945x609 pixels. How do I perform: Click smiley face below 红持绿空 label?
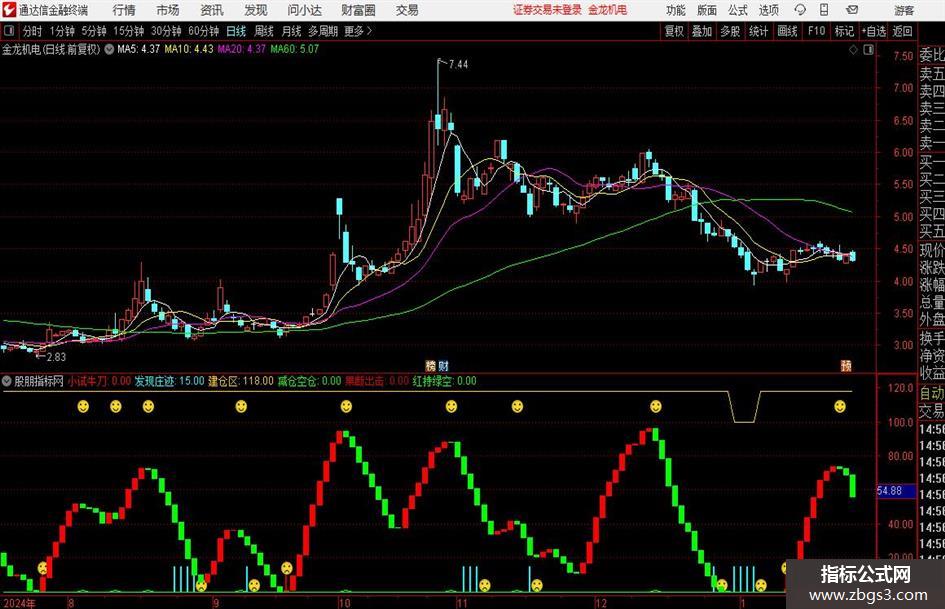451,406
